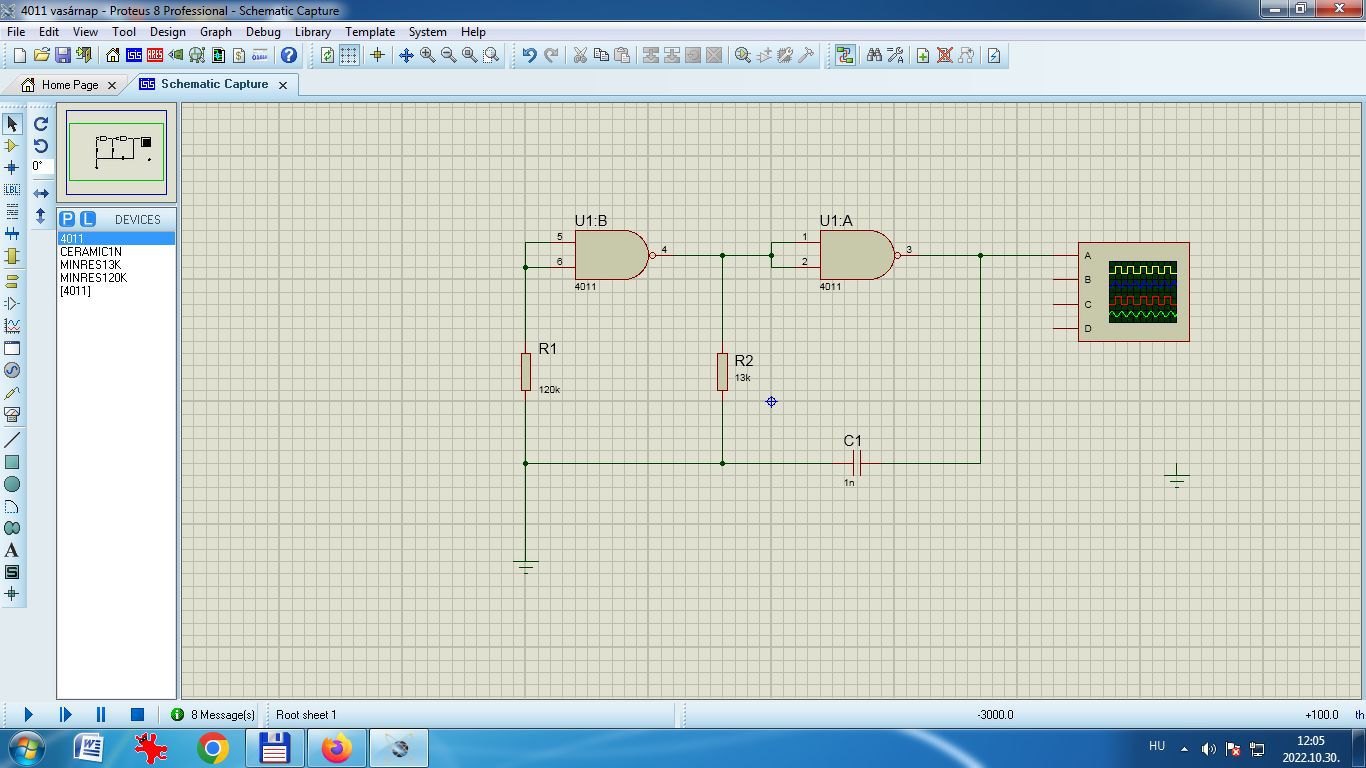Select the Component Mode tool
Viewport: 1366px width, 768px height.
point(12,146)
